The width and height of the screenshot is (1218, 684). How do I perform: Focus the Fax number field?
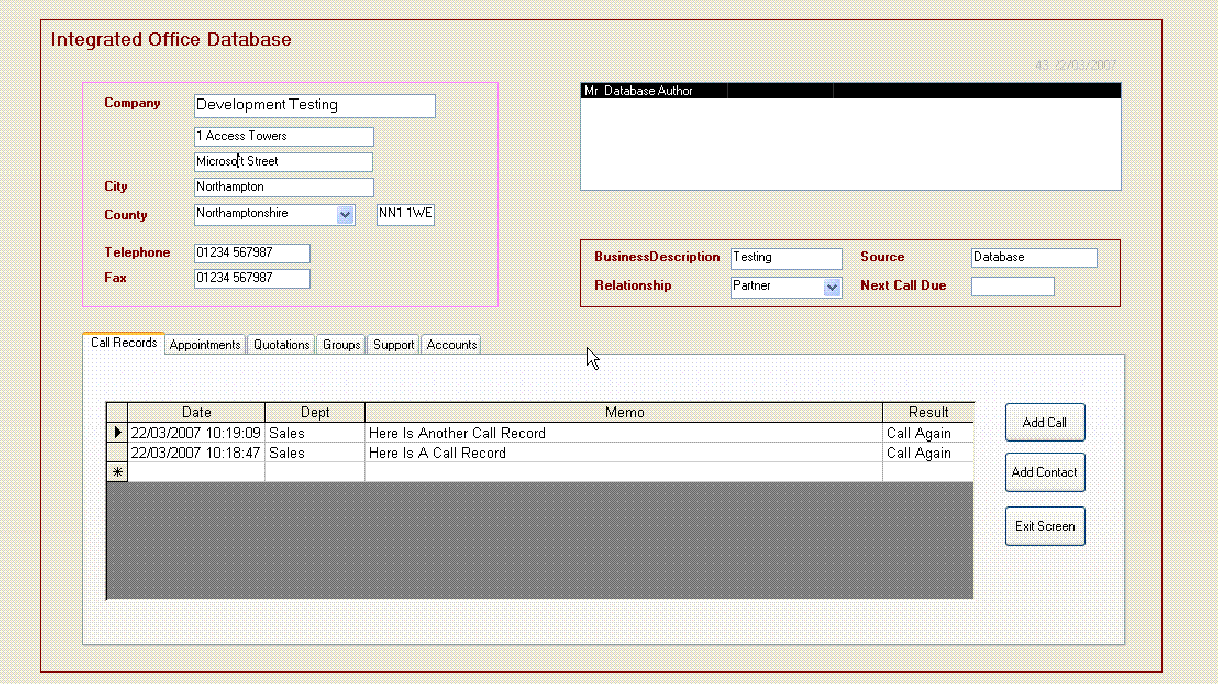pos(252,278)
